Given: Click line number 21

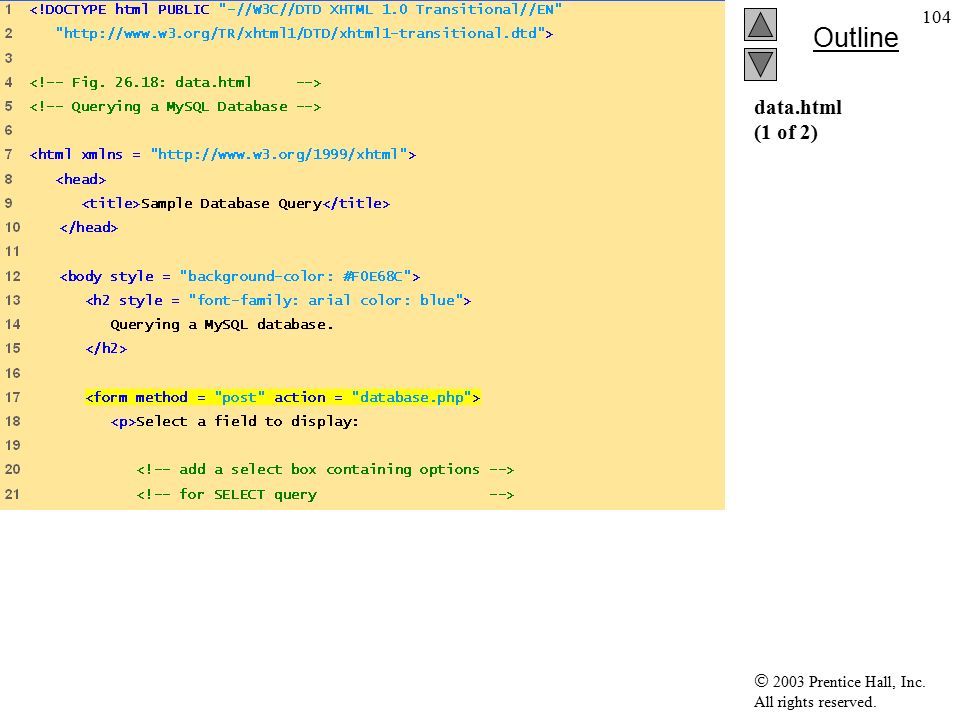Looking at the screenshot, I should tap(13, 494).
